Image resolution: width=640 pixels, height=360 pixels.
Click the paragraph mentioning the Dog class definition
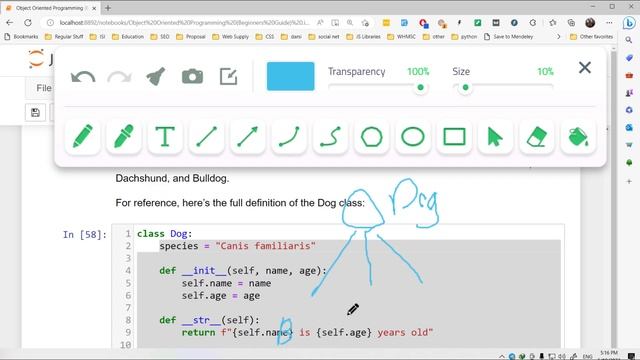pyautogui.click(x=240, y=203)
